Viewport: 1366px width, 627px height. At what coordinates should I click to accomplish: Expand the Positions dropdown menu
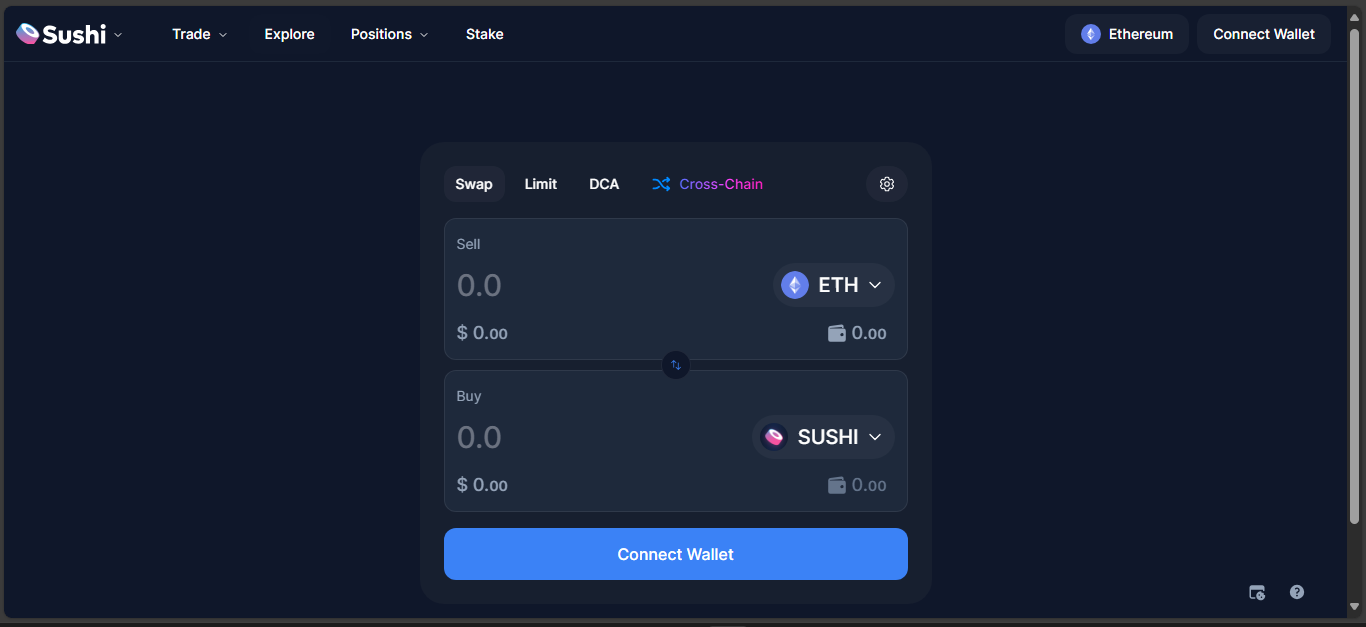pyautogui.click(x=389, y=34)
